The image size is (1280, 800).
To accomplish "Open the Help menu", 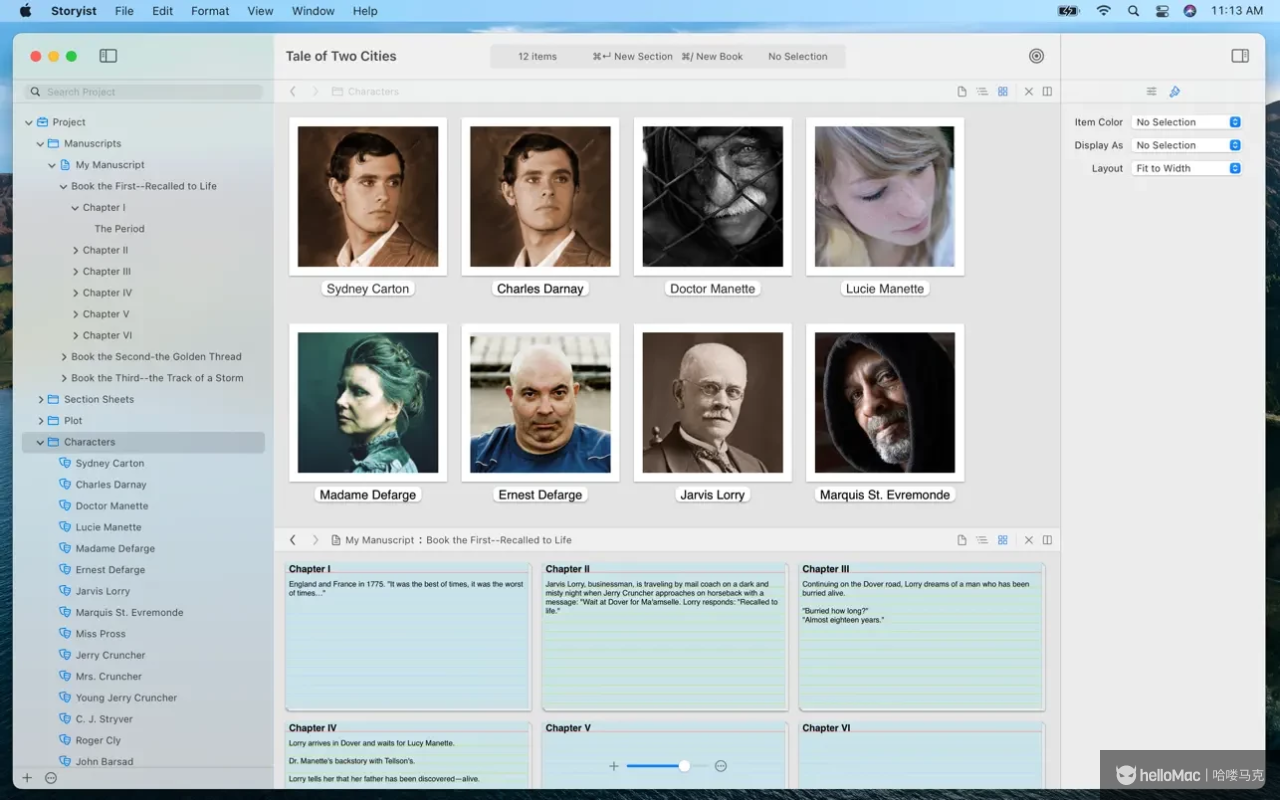I will [365, 11].
